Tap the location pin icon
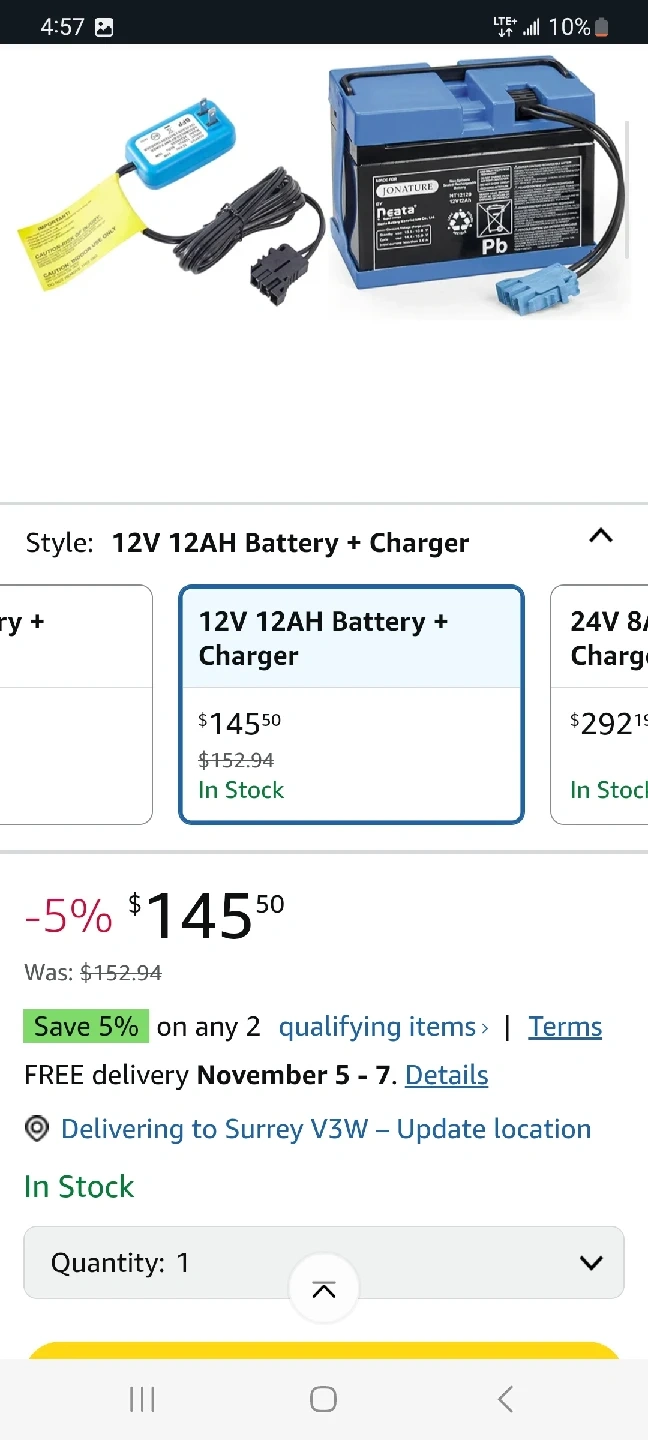Screen dimensions: 648x1440 [37, 1129]
